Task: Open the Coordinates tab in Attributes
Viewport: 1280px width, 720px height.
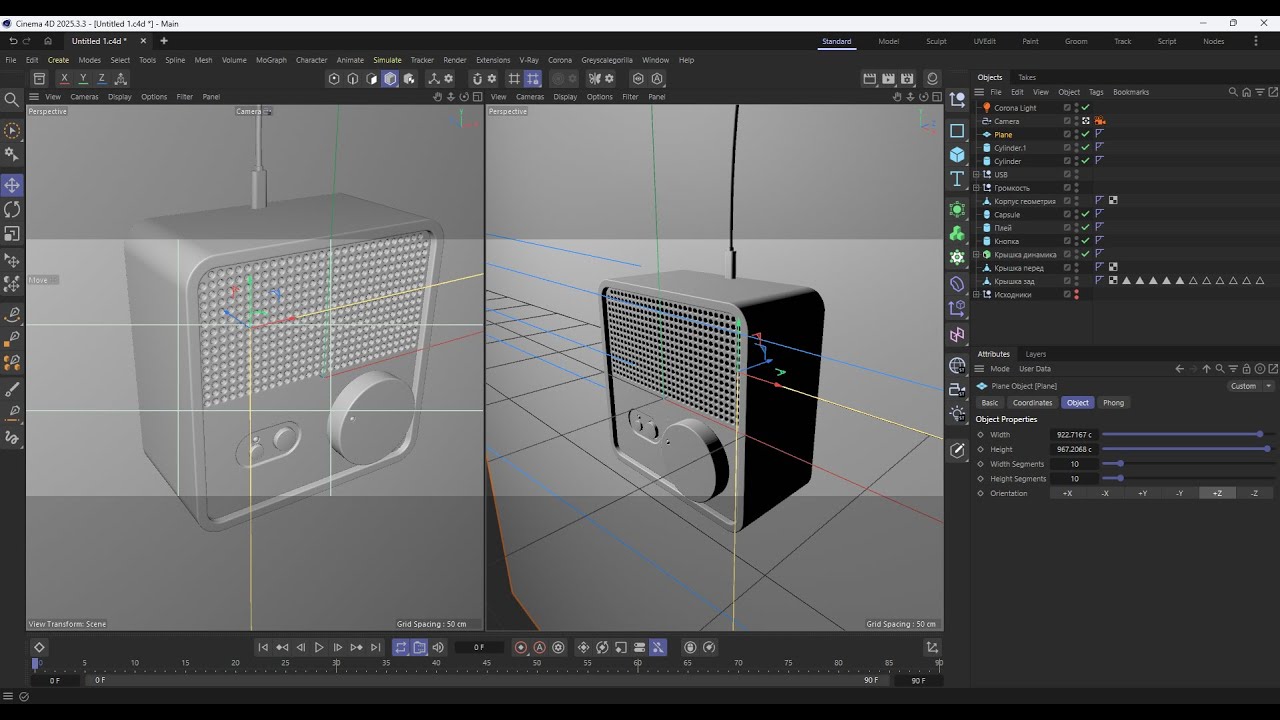Action: [1032, 403]
